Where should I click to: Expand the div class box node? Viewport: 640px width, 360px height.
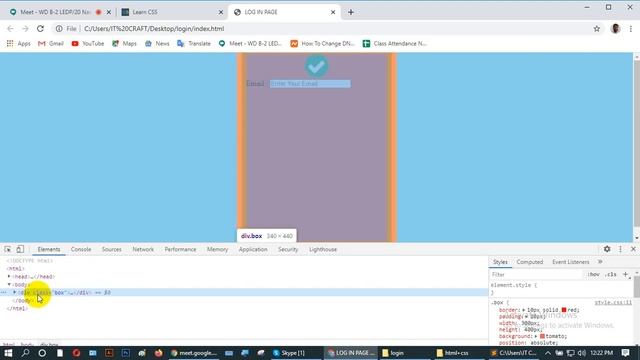(x=15, y=292)
